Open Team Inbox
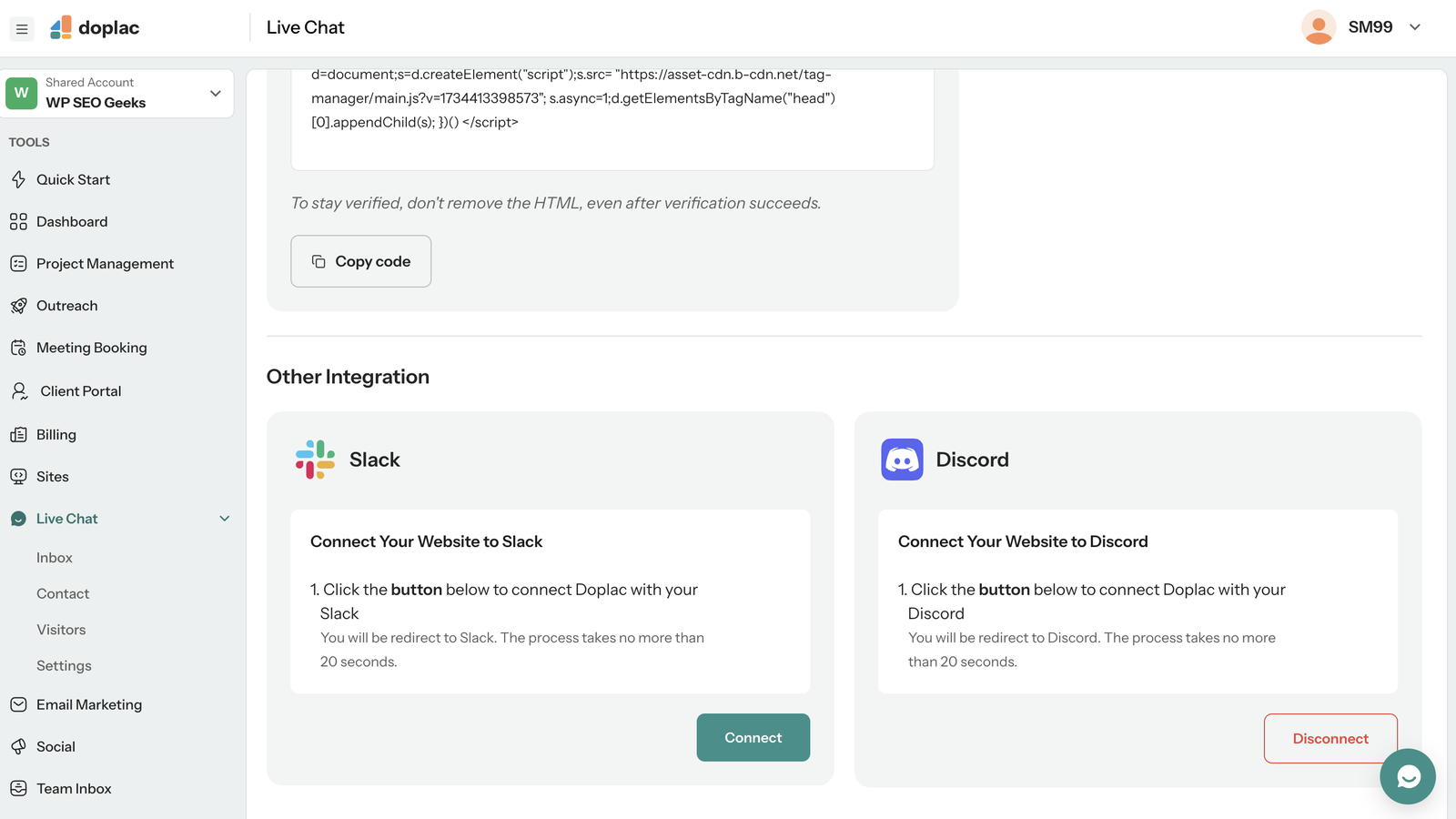The image size is (1456, 819). coord(74,788)
